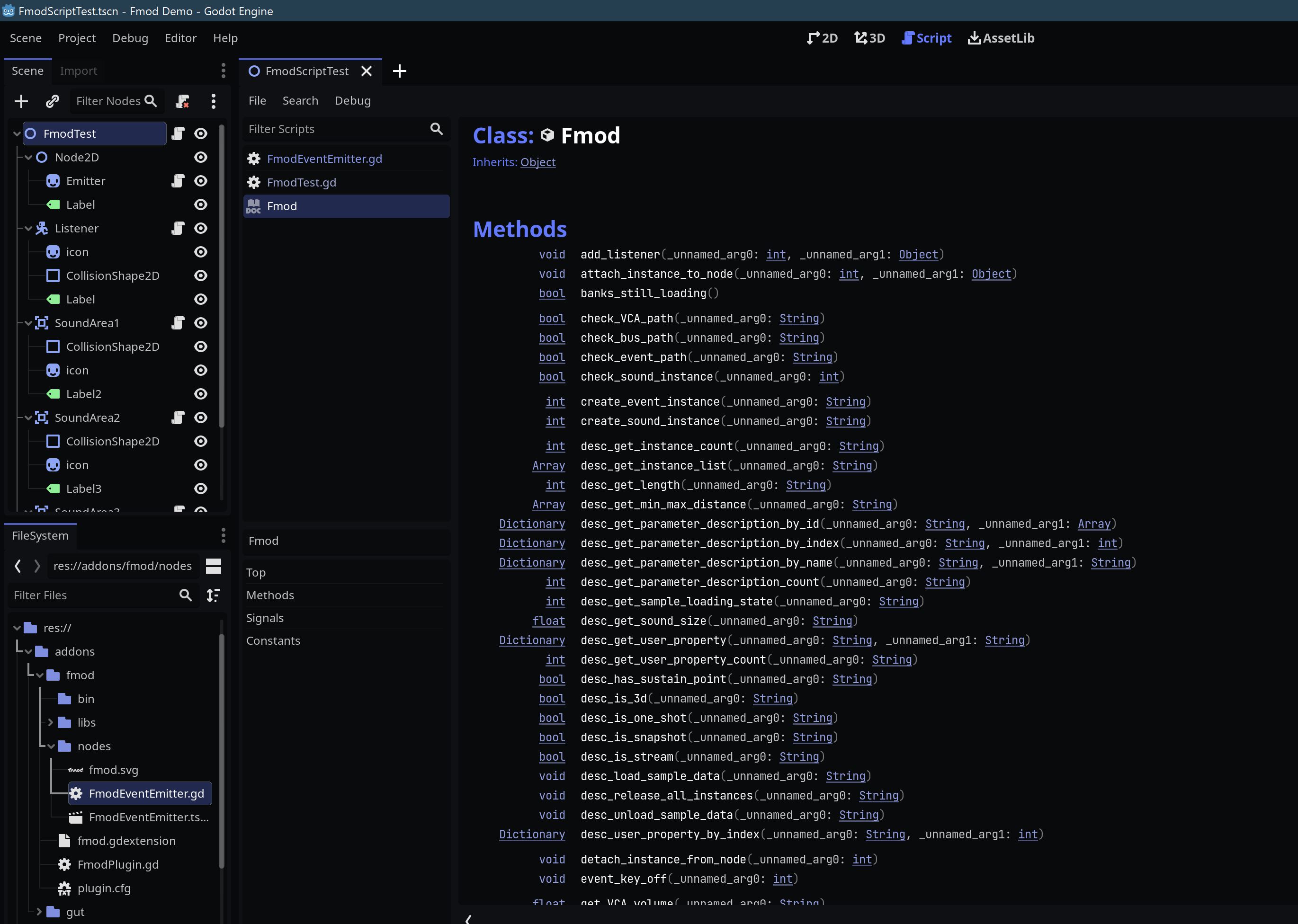Click the FileSystem tree vertical scrollbar
The image size is (1298, 924).
(x=221, y=751)
